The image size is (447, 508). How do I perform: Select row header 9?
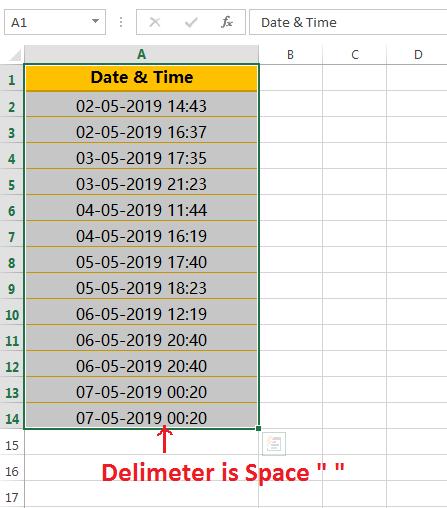coord(12,286)
